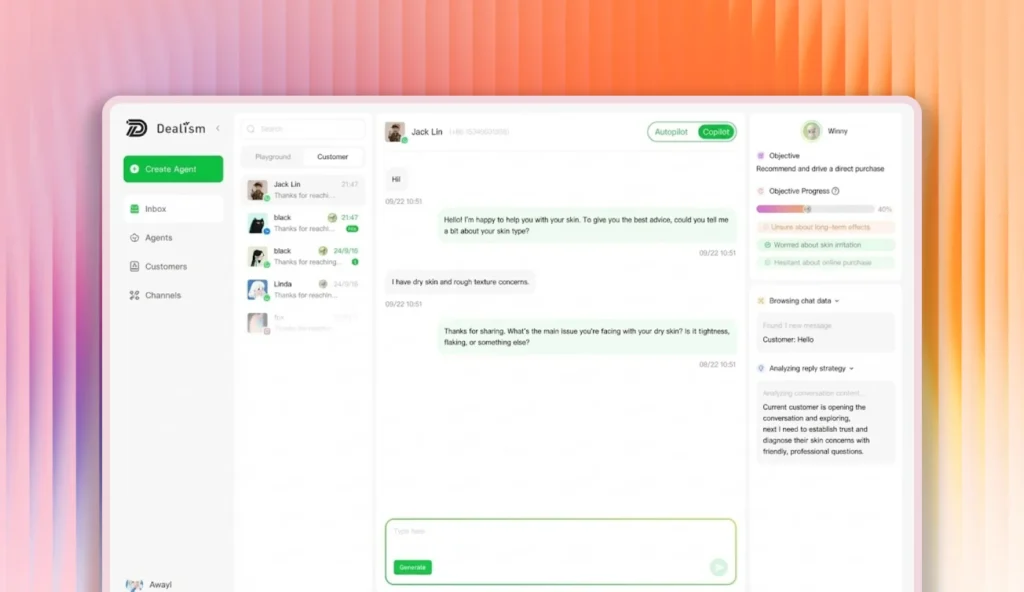Click the Create Agent button
Viewport: 1024px width, 592px height.
(x=173, y=169)
